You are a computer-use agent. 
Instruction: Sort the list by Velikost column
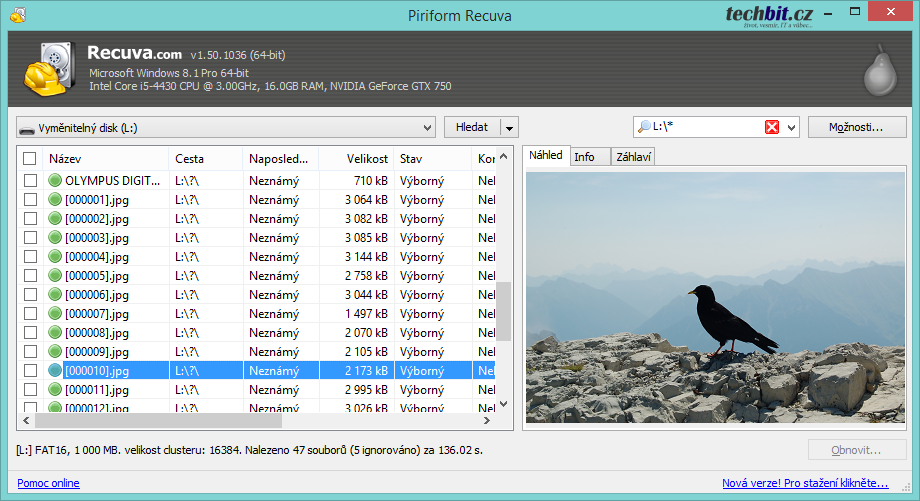366,159
